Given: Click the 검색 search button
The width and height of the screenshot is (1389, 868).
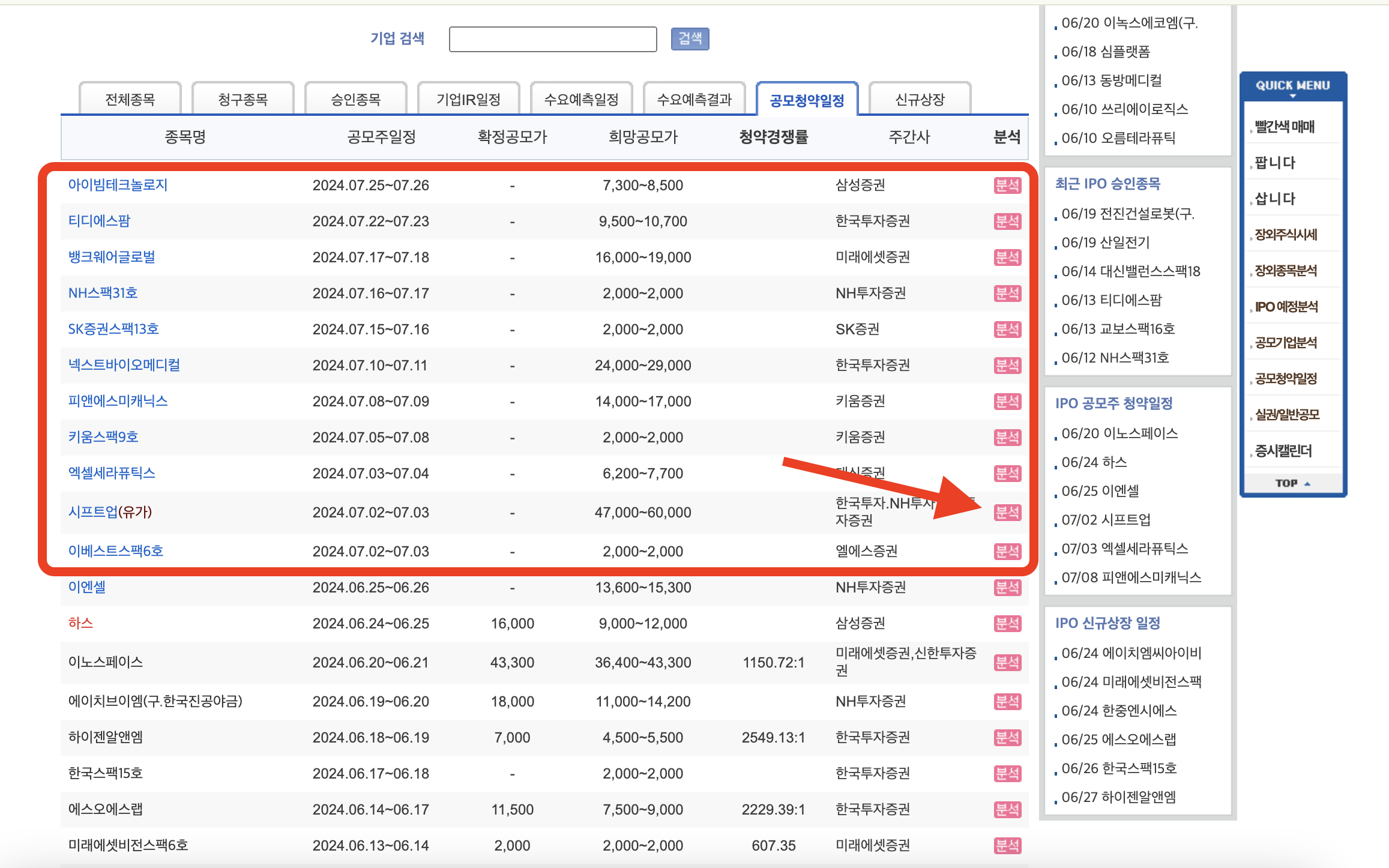Looking at the screenshot, I should tap(690, 39).
